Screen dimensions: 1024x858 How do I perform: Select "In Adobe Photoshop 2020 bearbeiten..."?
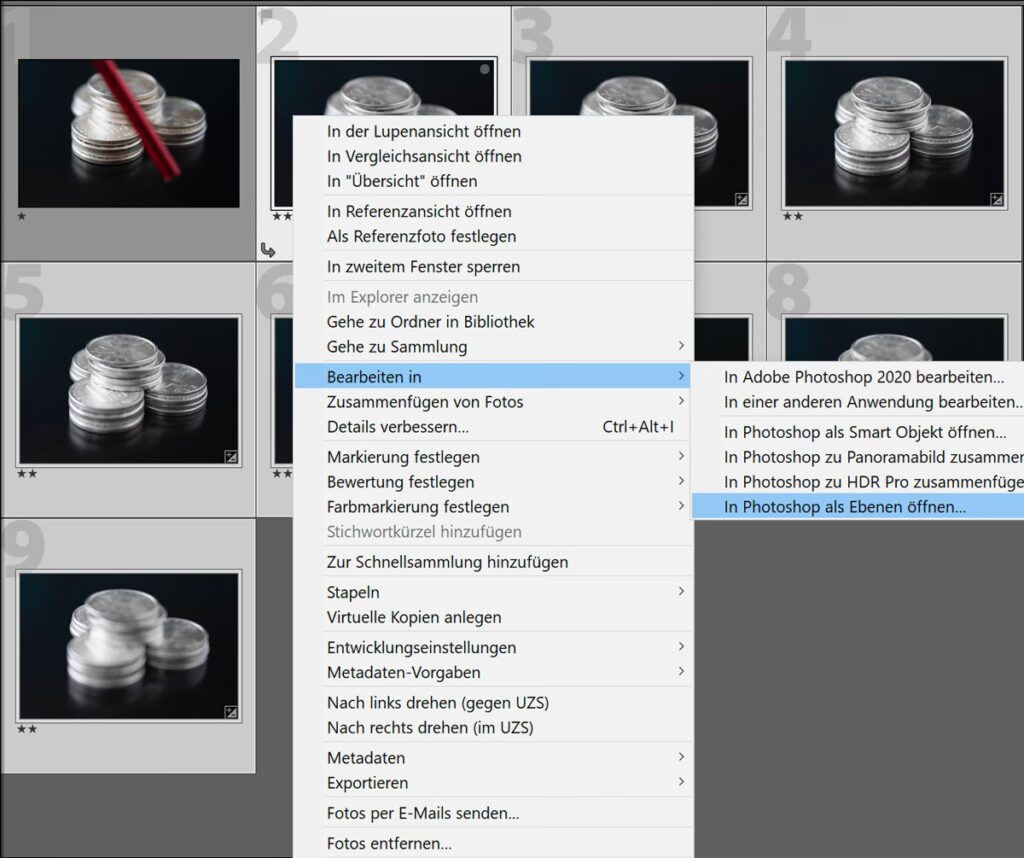864,377
